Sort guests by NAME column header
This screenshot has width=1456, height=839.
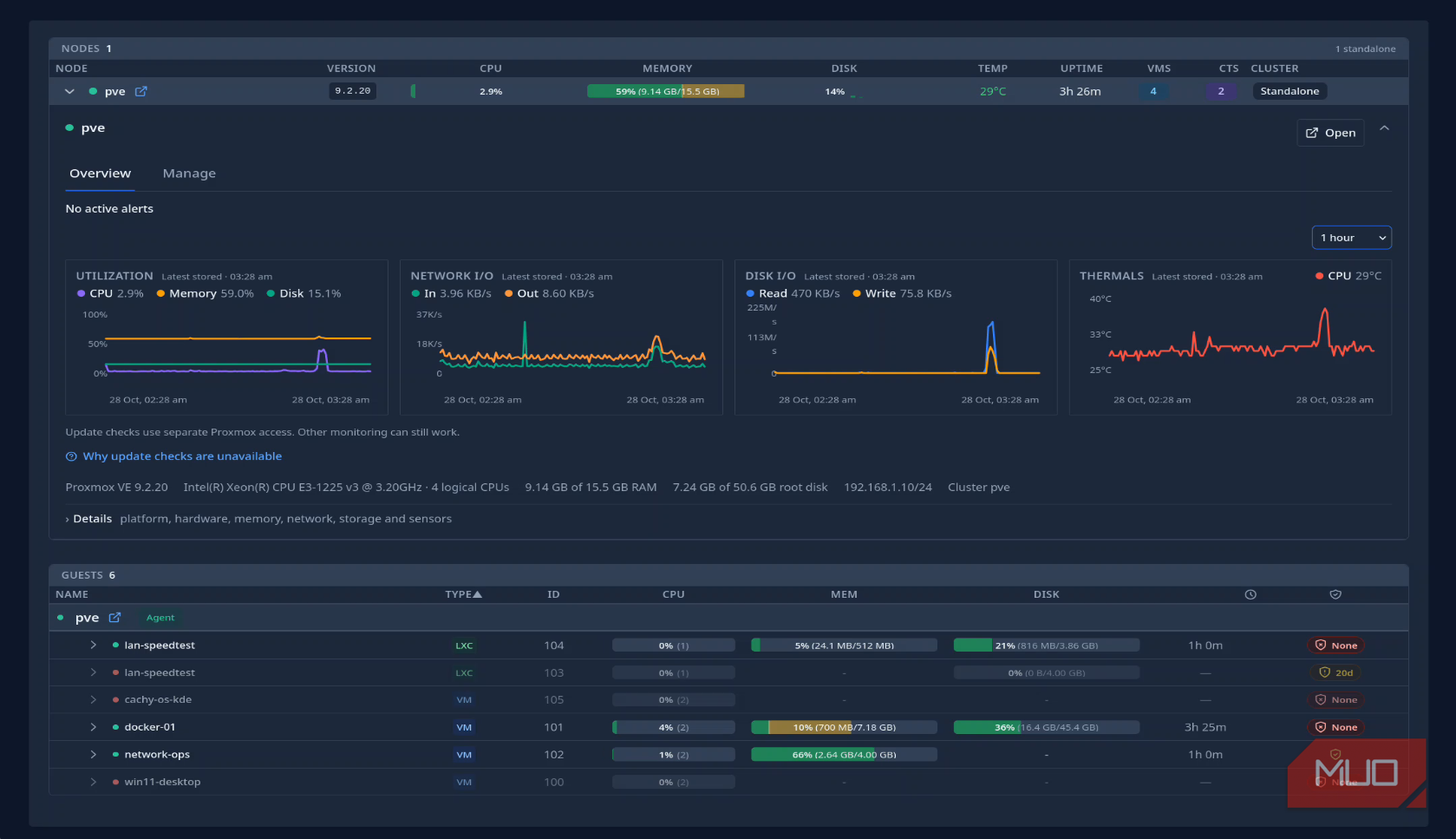click(x=72, y=594)
